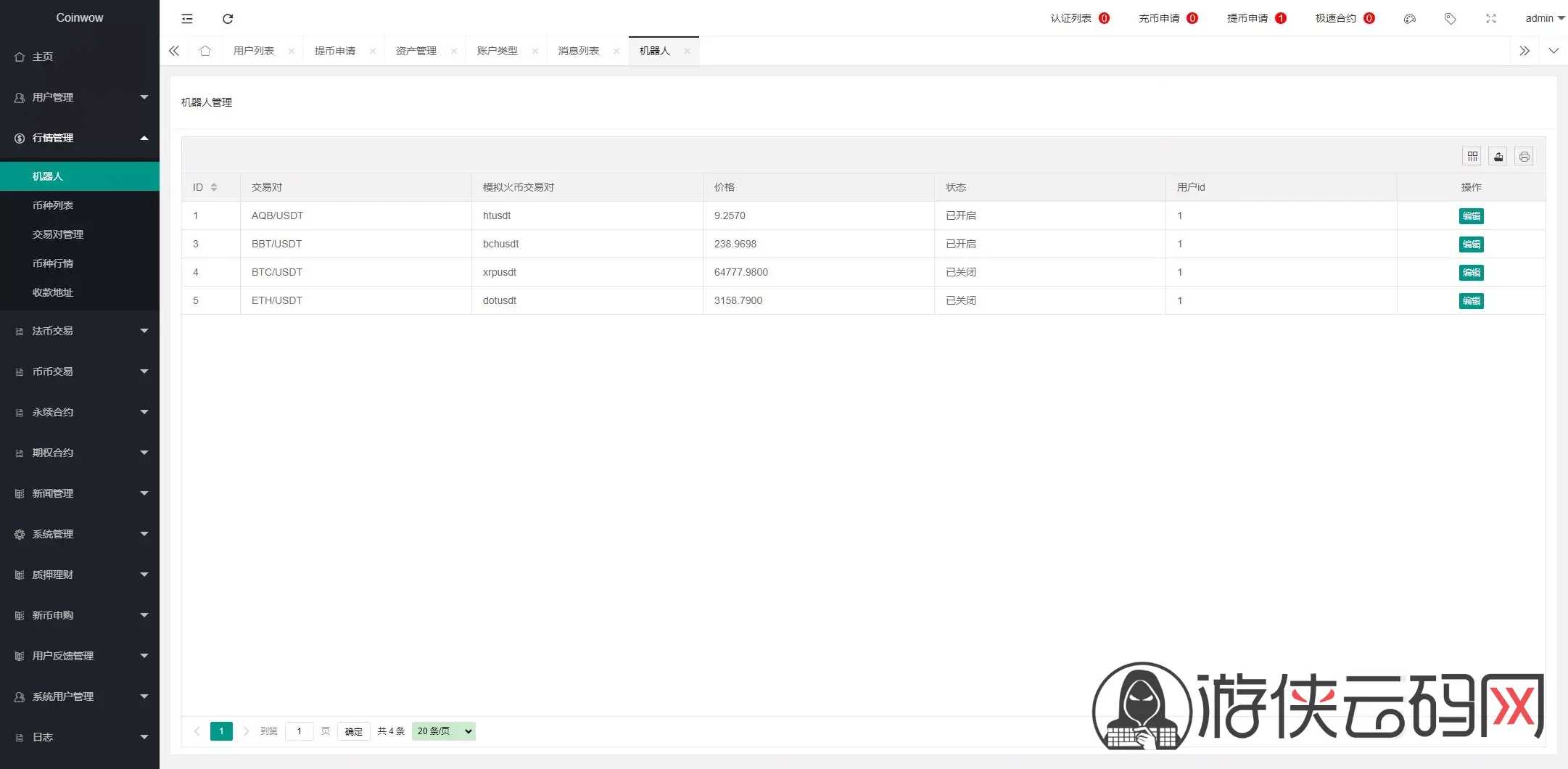
Task: Collapse the sidebar with the menu icon
Action: click(x=187, y=19)
